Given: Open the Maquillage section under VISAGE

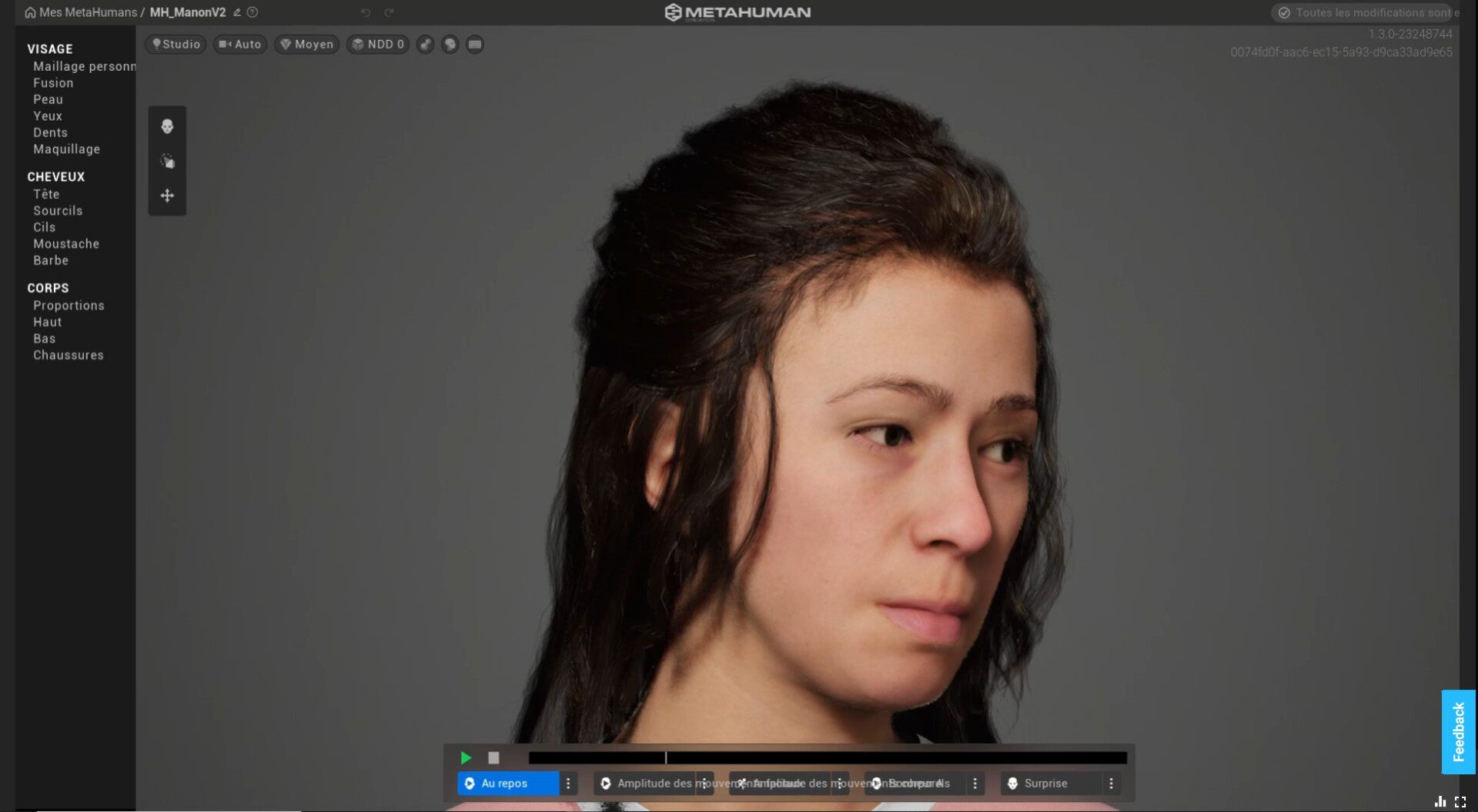Looking at the screenshot, I should 66,149.
